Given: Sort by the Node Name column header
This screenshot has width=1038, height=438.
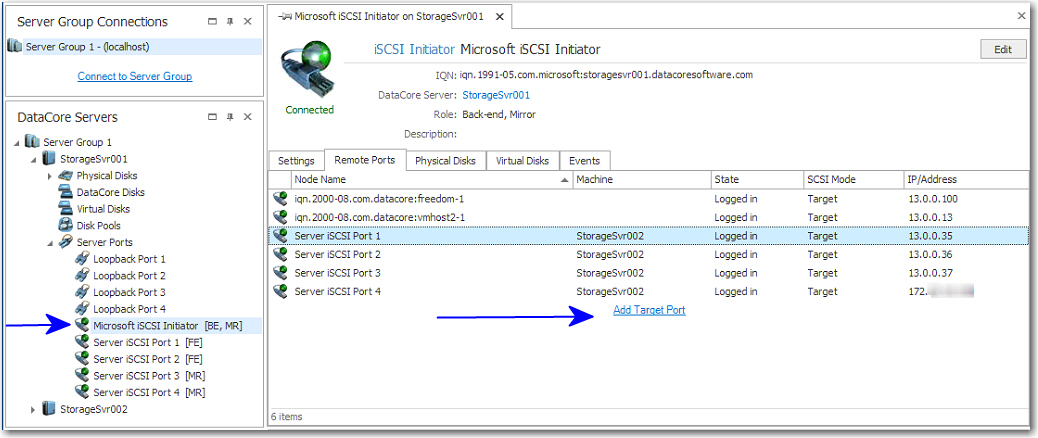Looking at the screenshot, I should coord(432,179).
